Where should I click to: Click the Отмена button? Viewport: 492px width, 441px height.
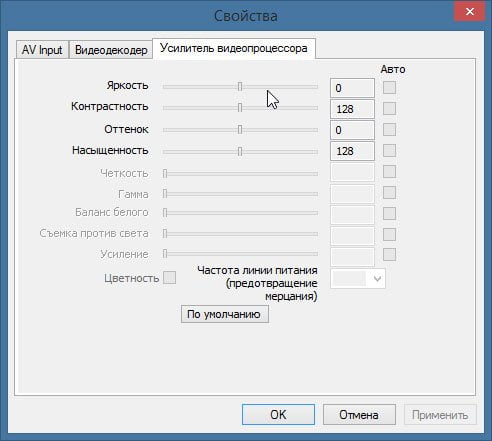click(x=359, y=415)
